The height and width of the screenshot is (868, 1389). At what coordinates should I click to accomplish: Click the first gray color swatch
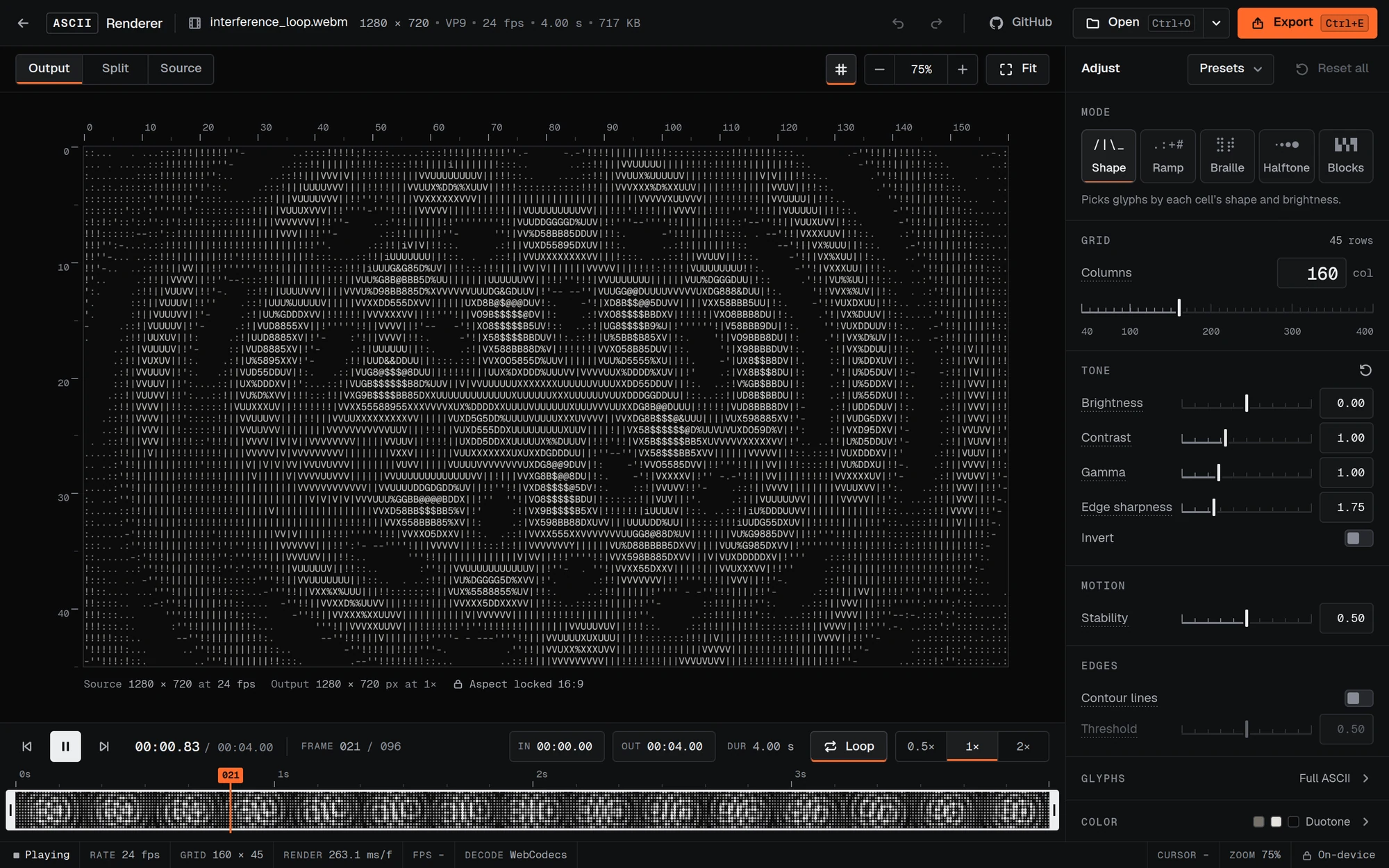[x=1258, y=821]
